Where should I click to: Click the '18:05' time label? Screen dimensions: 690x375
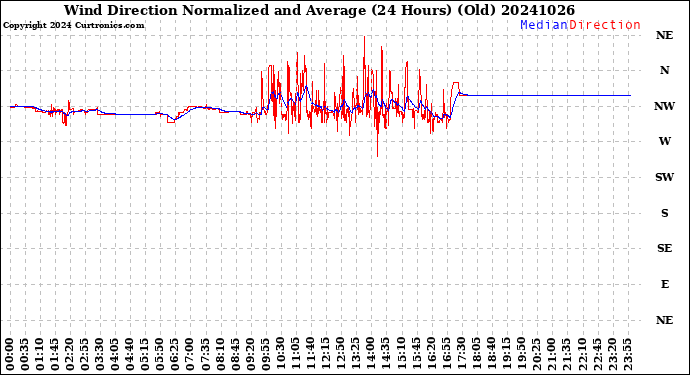point(477,354)
